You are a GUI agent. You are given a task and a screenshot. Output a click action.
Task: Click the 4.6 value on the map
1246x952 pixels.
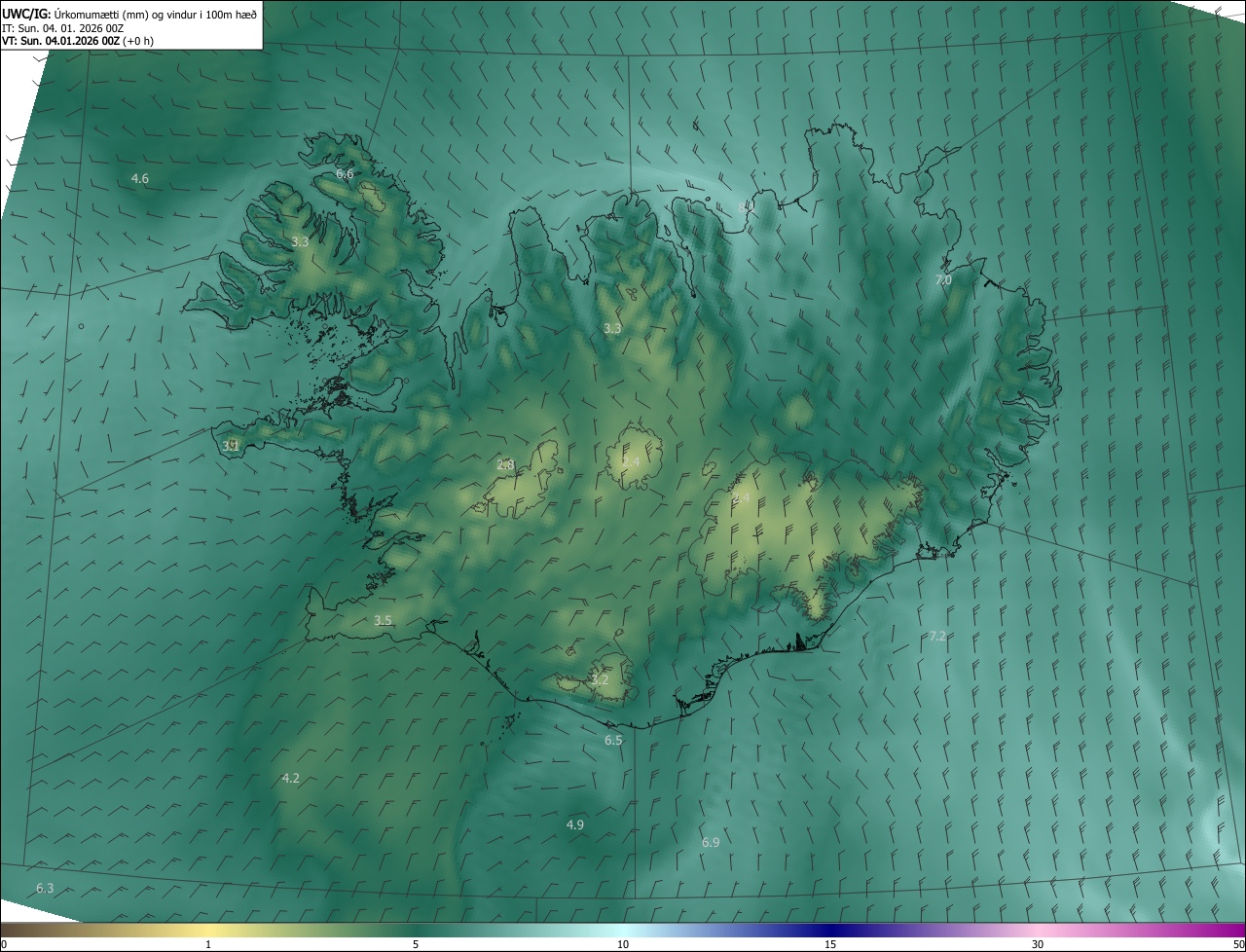[140, 178]
